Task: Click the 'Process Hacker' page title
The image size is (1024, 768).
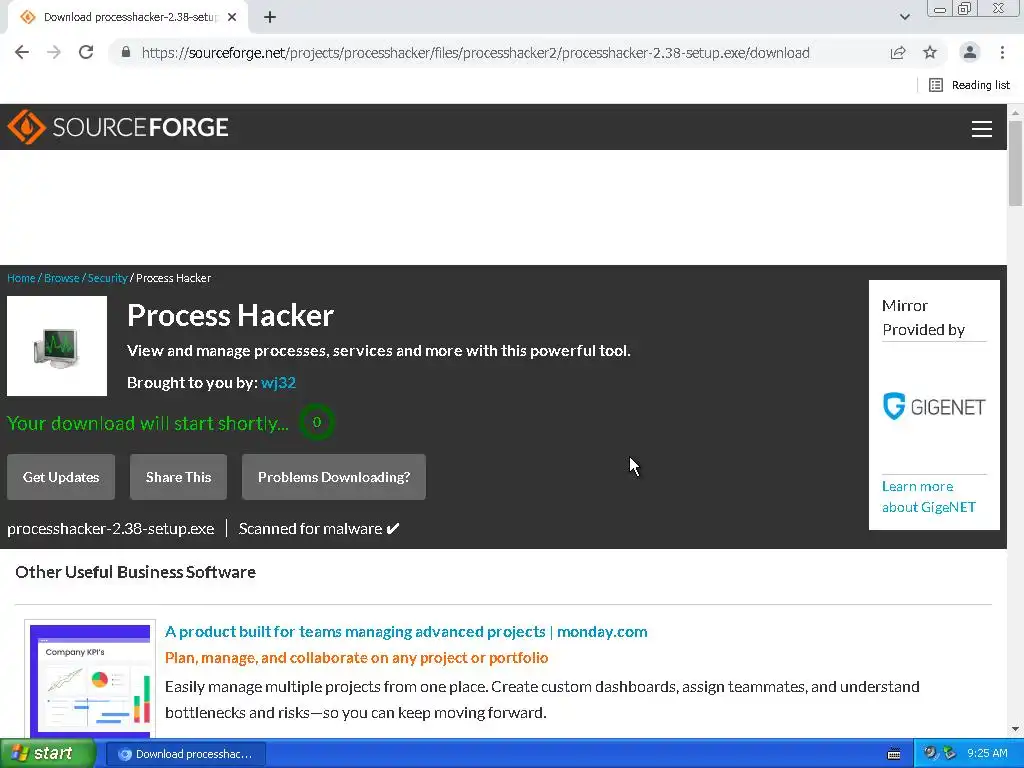Action: [231, 315]
